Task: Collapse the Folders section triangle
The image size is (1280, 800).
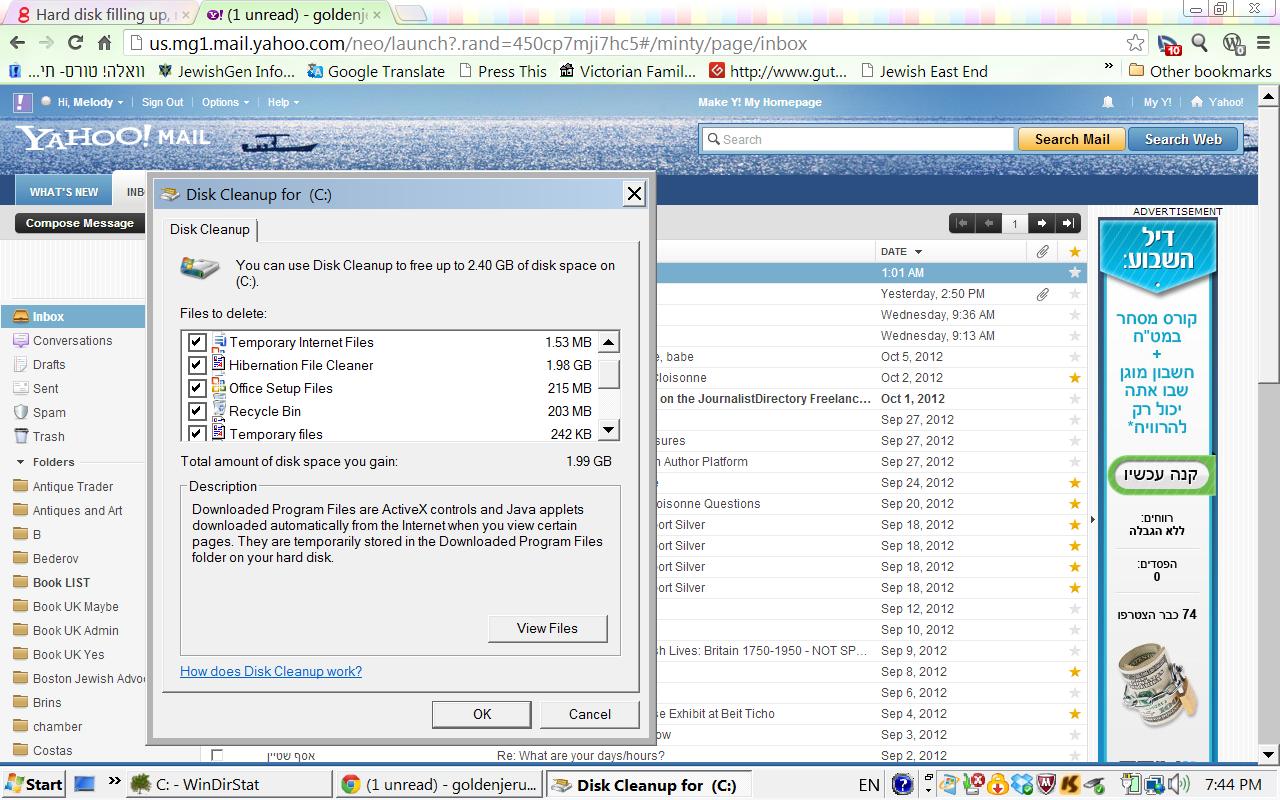Action: click(x=21, y=462)
